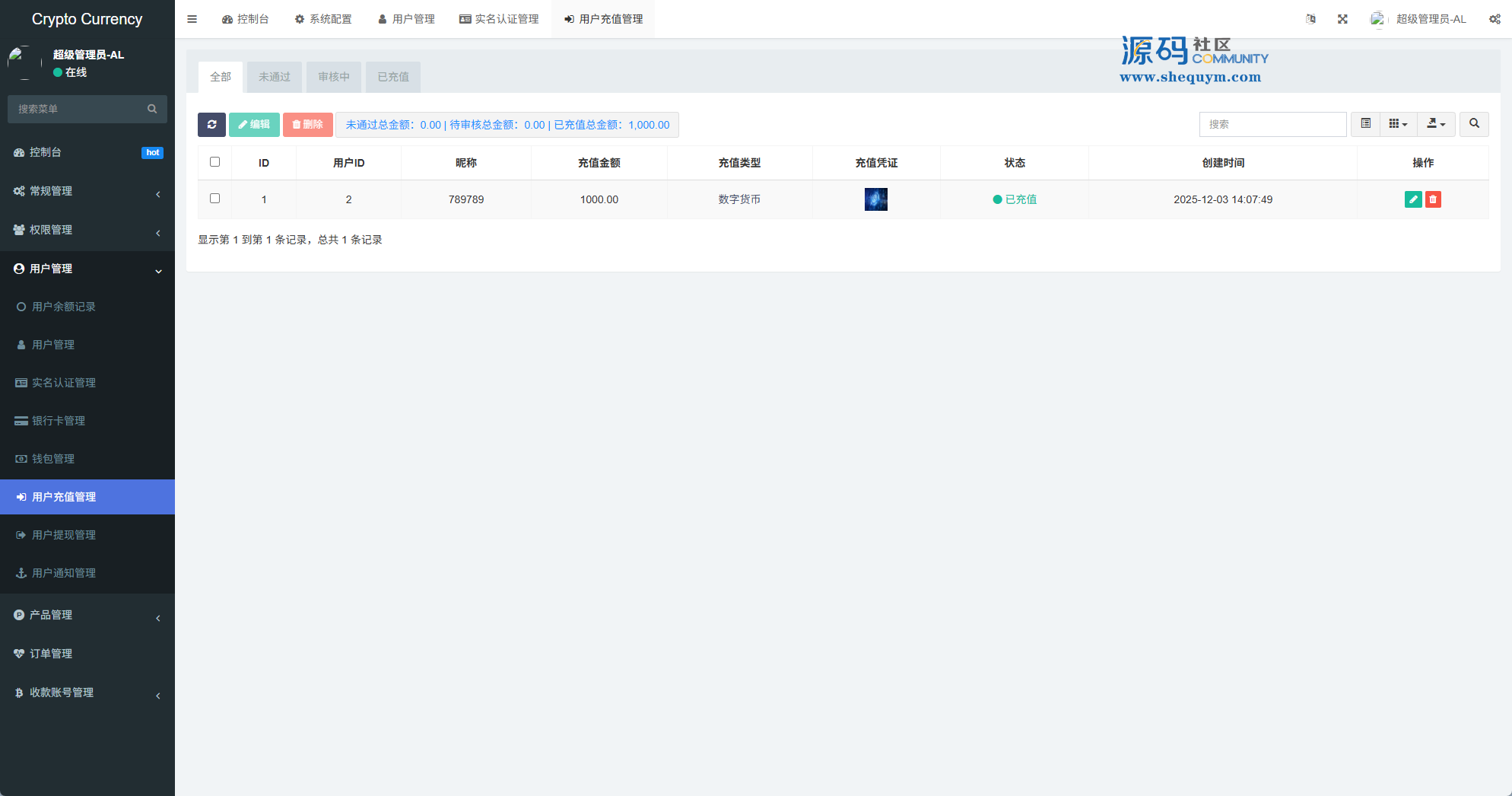
Task: Click the 编辑 toolbar button
Action: pyautogui.click(x=254, y=125)
